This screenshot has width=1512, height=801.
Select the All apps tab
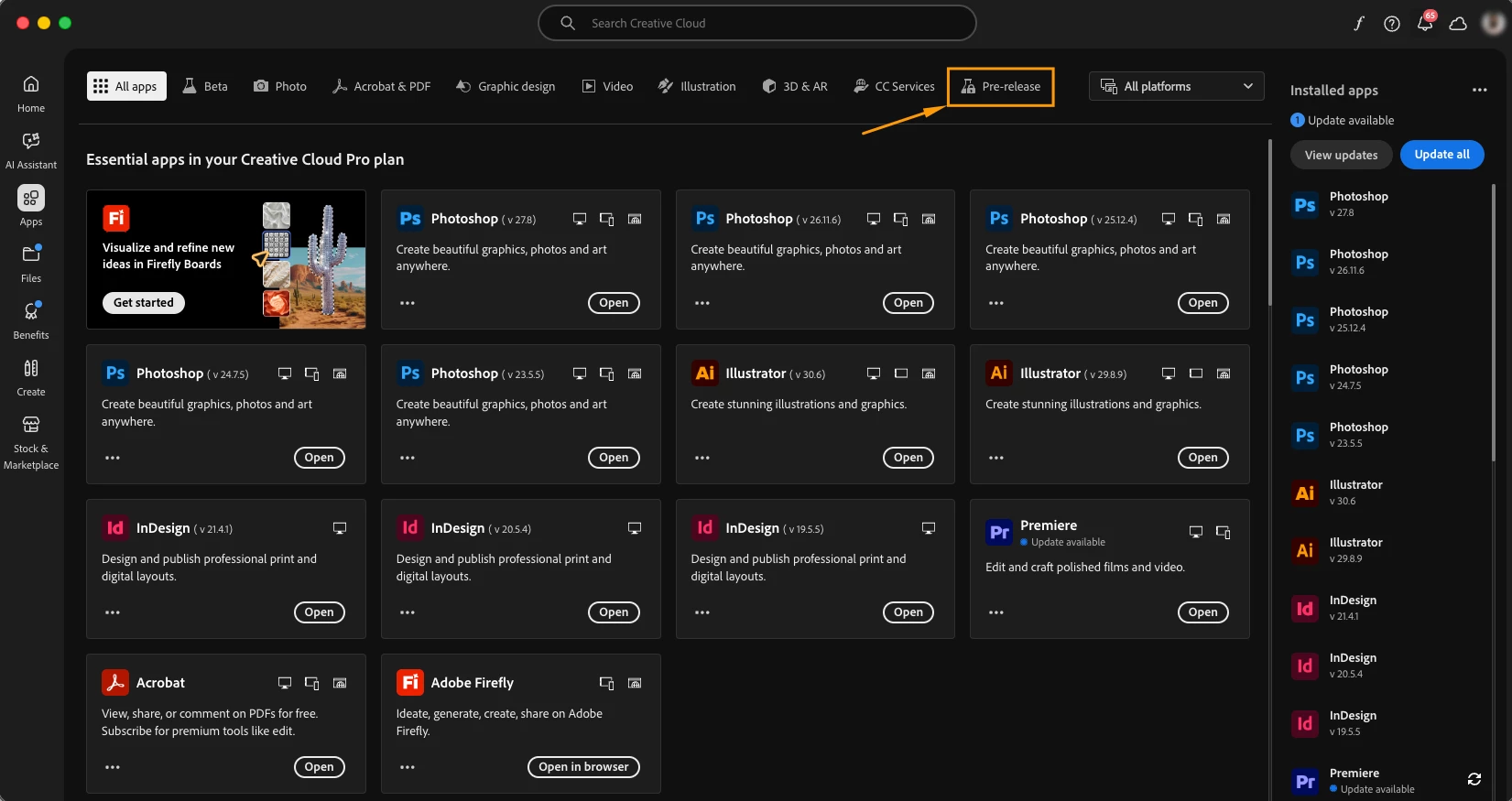click(x=126, y=86)
